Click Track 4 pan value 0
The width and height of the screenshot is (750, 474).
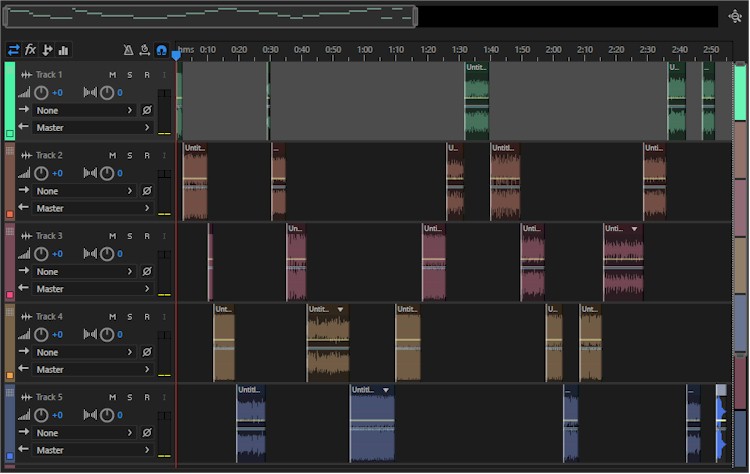point(120,334)
